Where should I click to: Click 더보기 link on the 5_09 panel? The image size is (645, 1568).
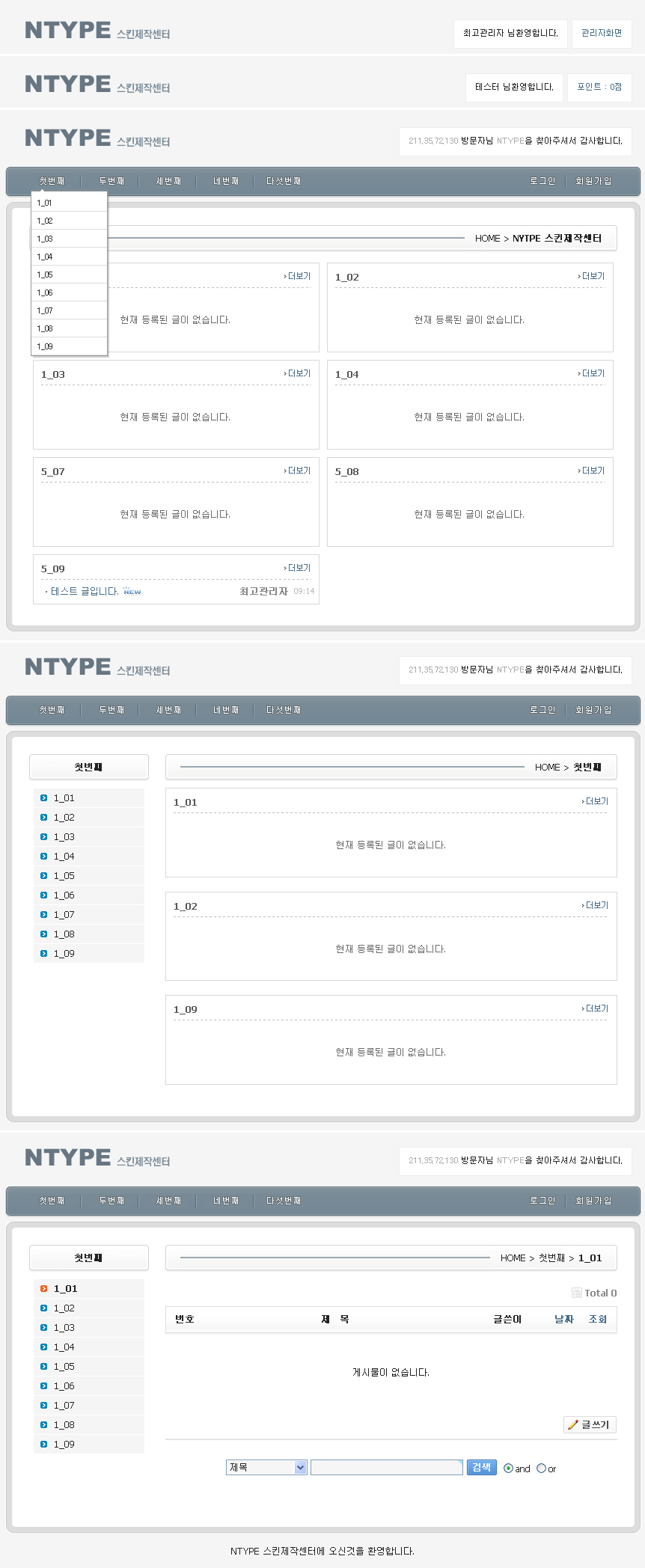tap(297, 568)
